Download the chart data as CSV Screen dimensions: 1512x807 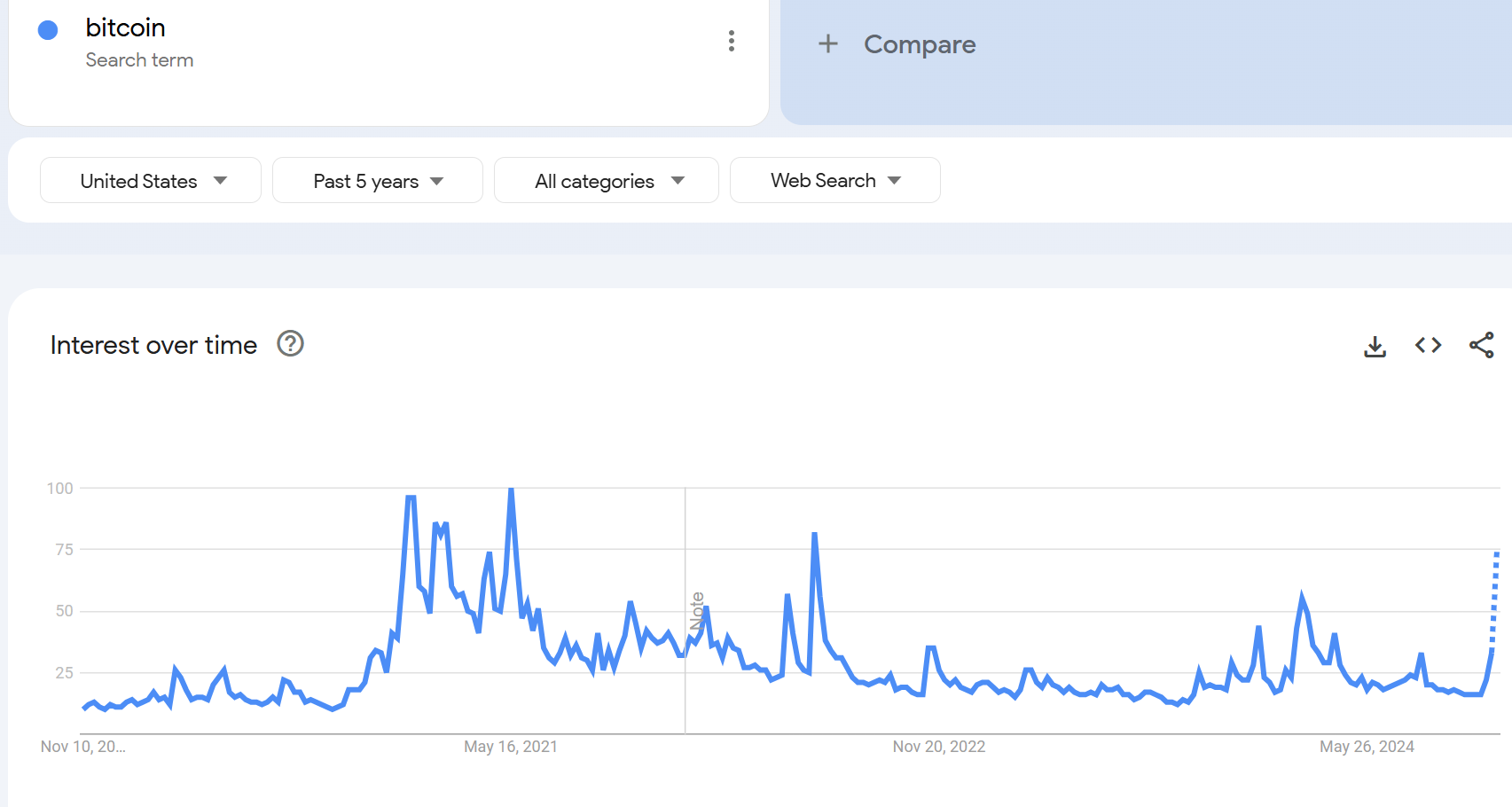click(1375, 346)
